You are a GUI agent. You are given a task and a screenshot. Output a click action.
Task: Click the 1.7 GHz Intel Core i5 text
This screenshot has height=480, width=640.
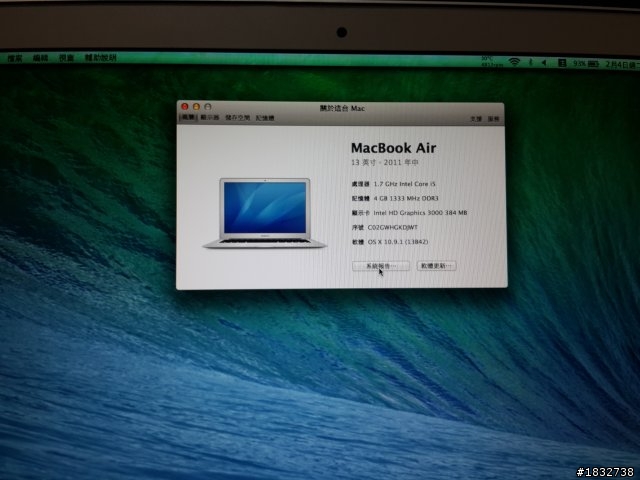pyautogui.click(x=404, y=184)
